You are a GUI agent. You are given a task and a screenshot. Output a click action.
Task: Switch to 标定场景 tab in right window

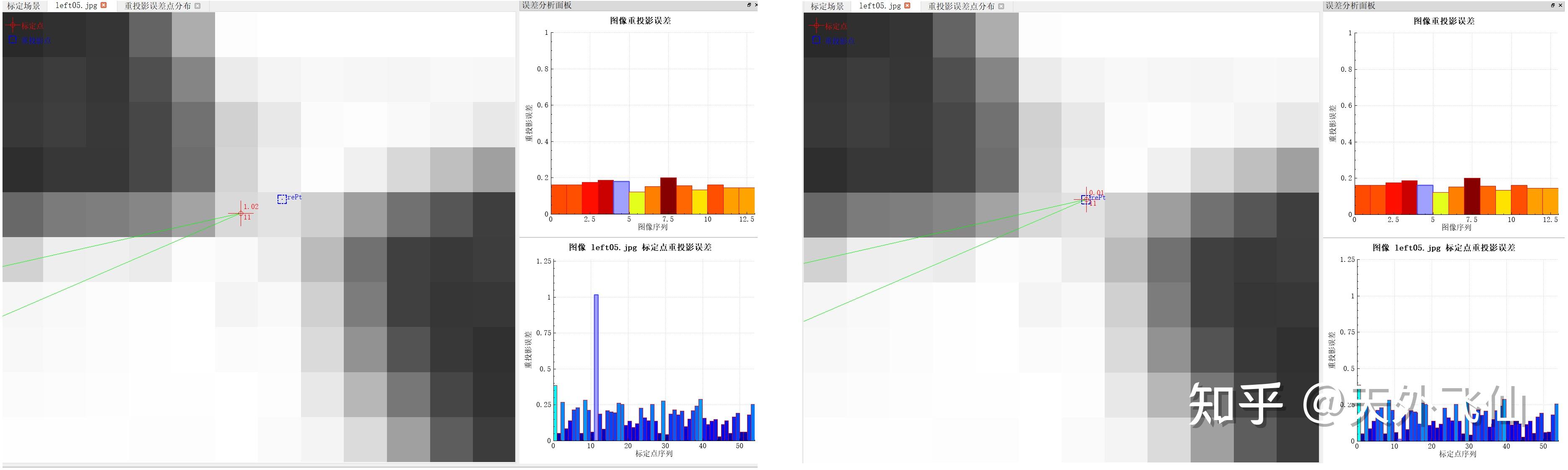pos(827,6)
